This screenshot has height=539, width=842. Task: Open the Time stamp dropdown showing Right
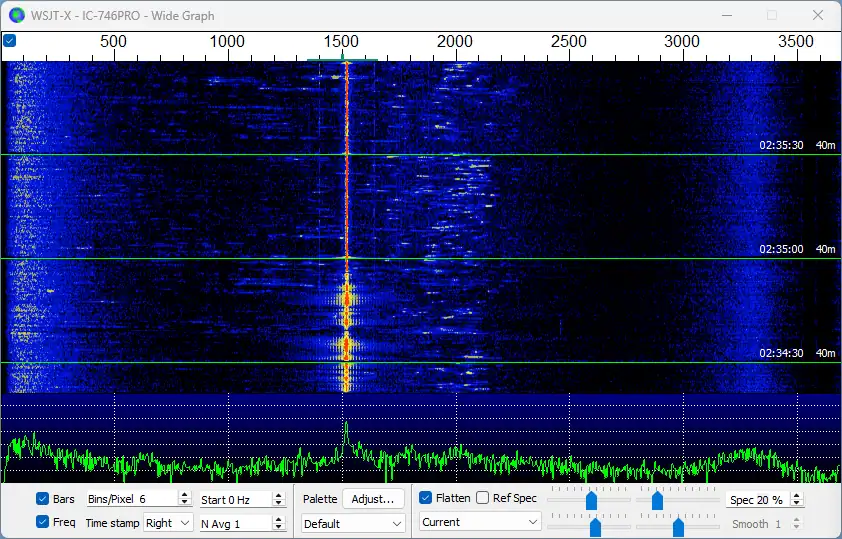pyautogui.click(x=167, y=523)
